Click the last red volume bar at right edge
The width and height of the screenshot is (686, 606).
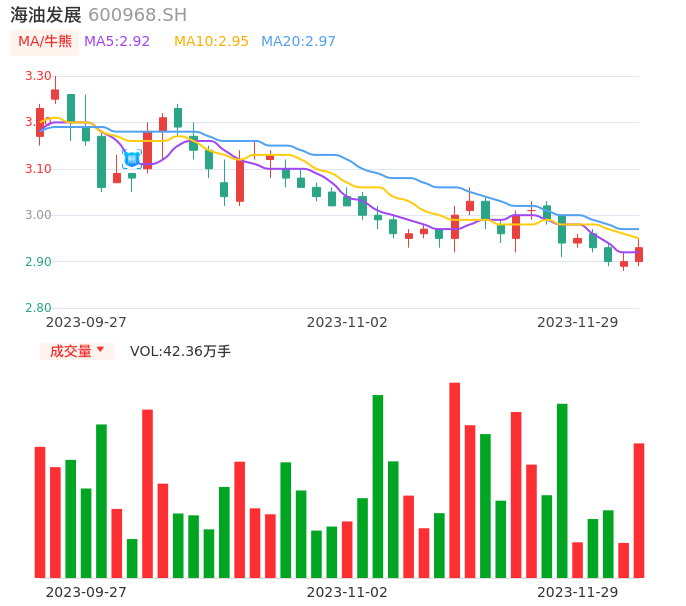[x=639, y=511]
